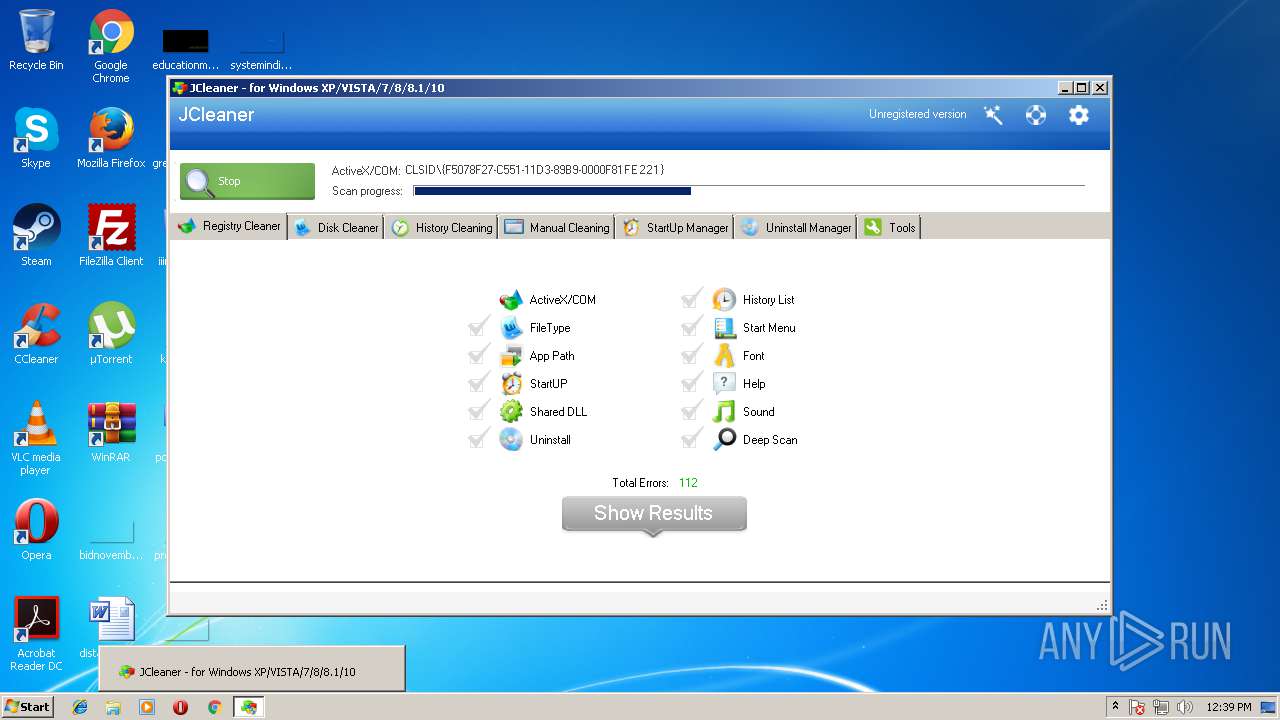Toggle the FileType checkbox
1280x720 pixels.
[479, 327]
